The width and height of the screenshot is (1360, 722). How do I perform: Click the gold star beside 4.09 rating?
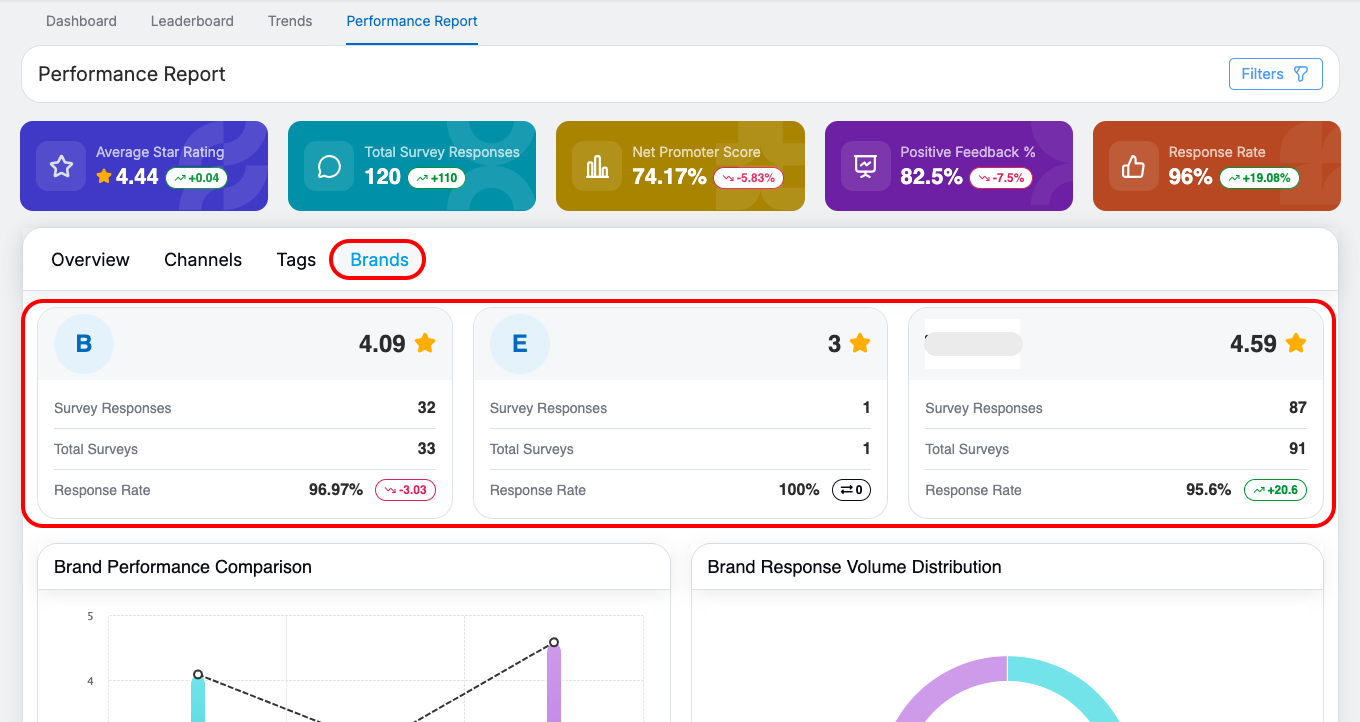pos(425,343)
